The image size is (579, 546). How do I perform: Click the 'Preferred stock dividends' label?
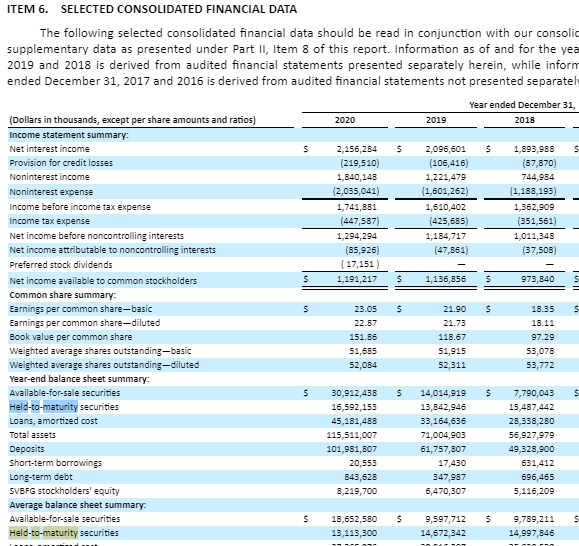pos(61,265)
